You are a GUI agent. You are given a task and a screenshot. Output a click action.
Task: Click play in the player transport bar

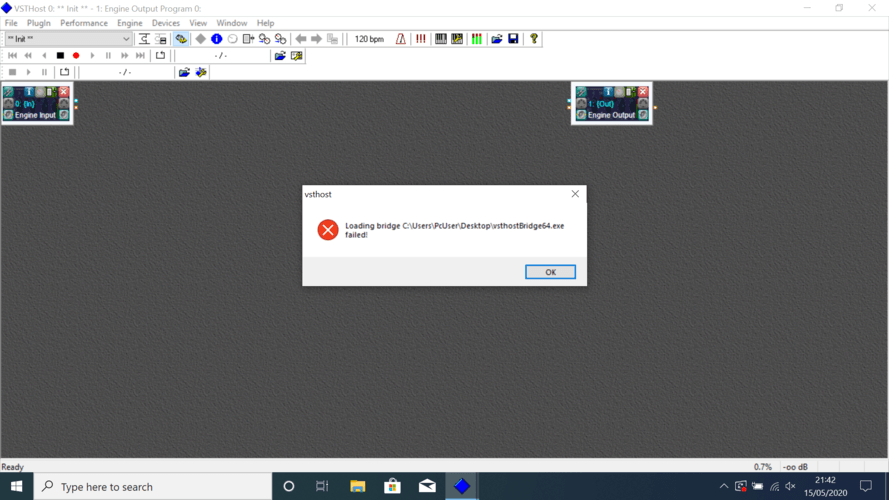(92, 56)
